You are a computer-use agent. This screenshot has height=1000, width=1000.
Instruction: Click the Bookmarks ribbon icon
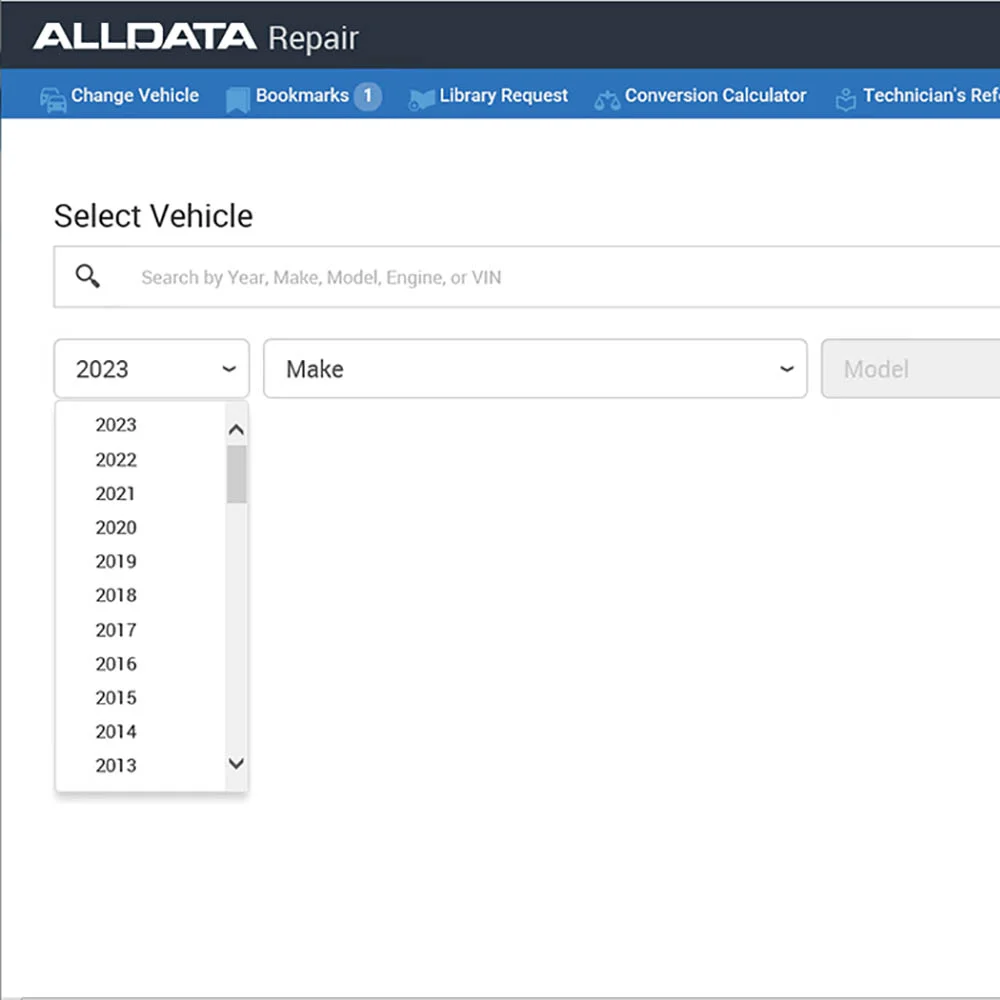[237, 99]
